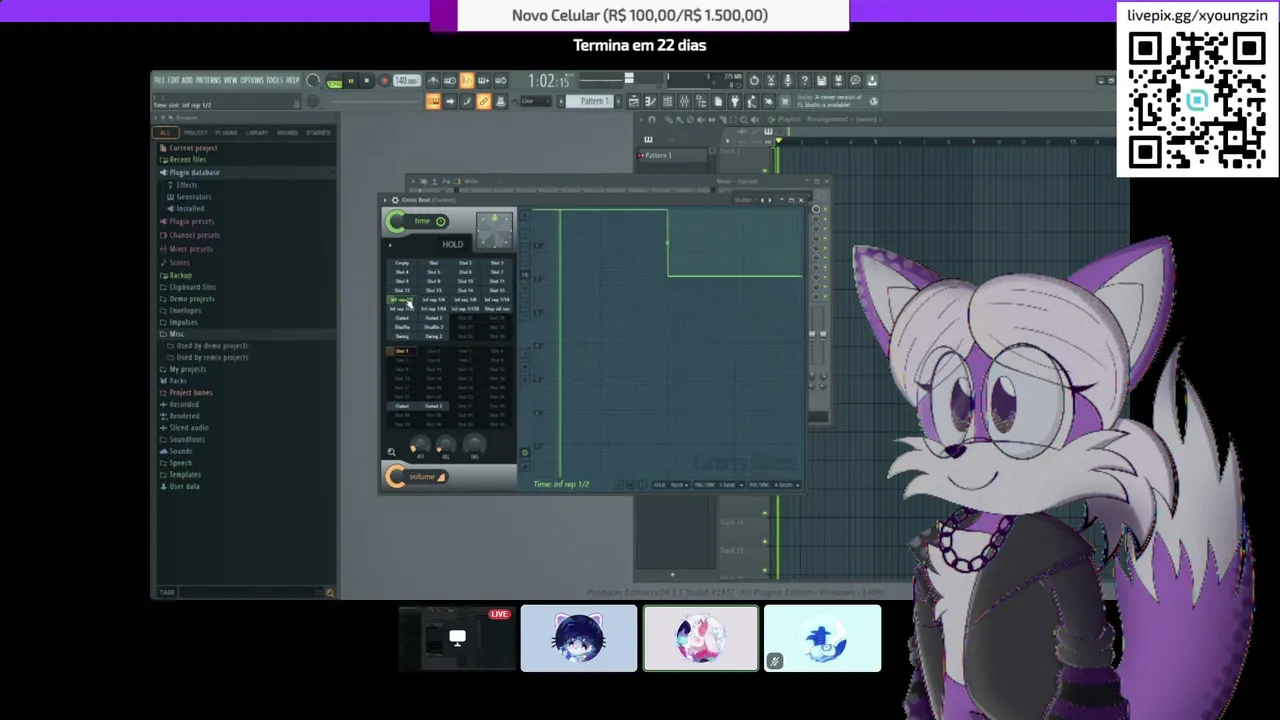Open the piano roll icon

pyautogui.click(x=651, y=101)
